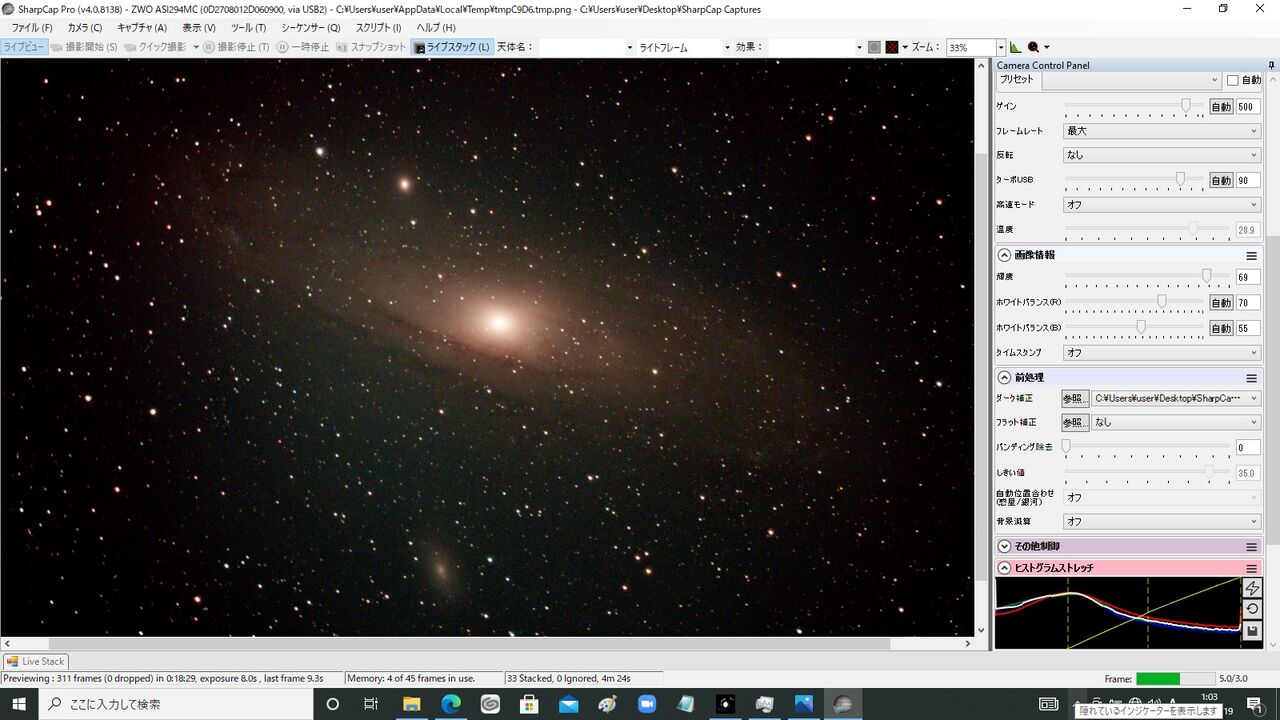Toggle ゲイン 自動 button
This screenshot has height=720, width=1280.
click(1221, 107)
